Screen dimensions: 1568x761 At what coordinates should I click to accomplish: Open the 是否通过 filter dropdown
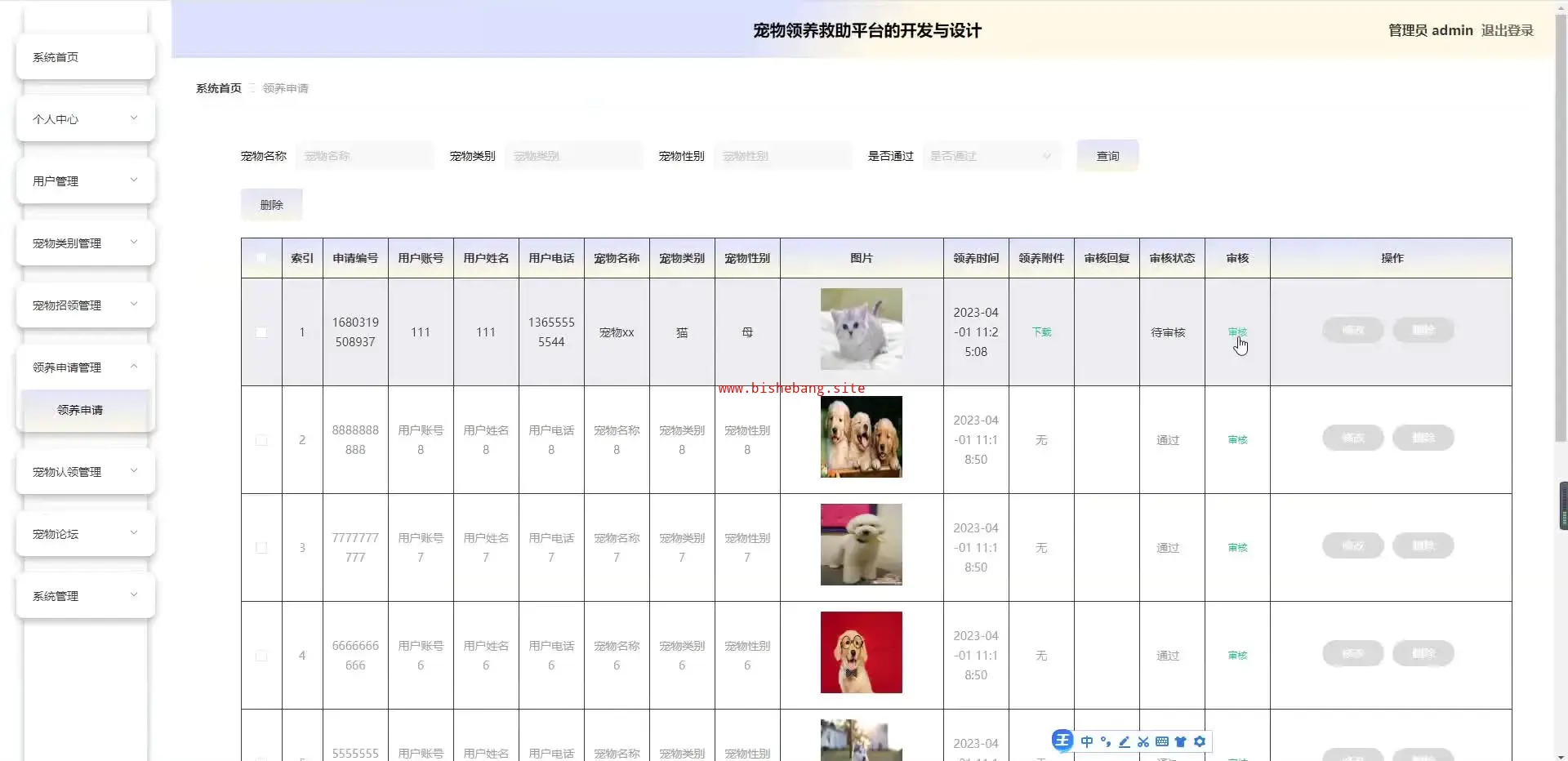[991, 156]
